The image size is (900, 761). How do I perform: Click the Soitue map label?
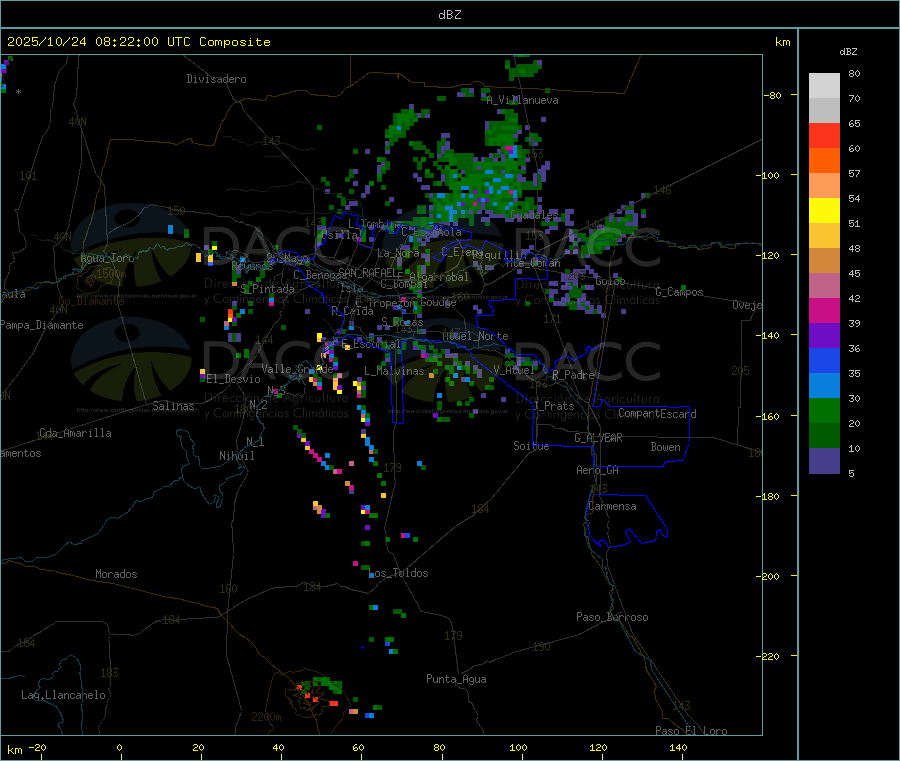point(531,446)
